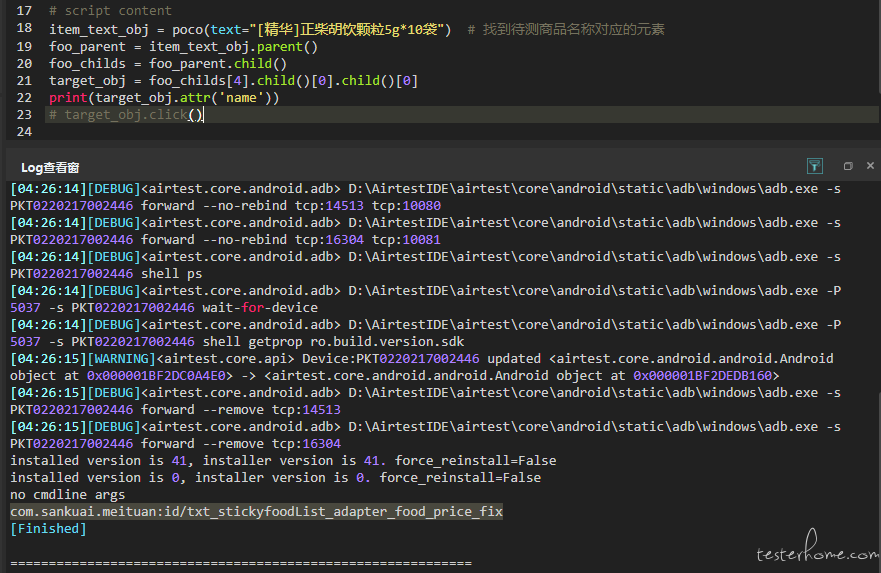Click foo_childs assignment on line 20
This screenshot has height=573, width=881.
(168, 63)
